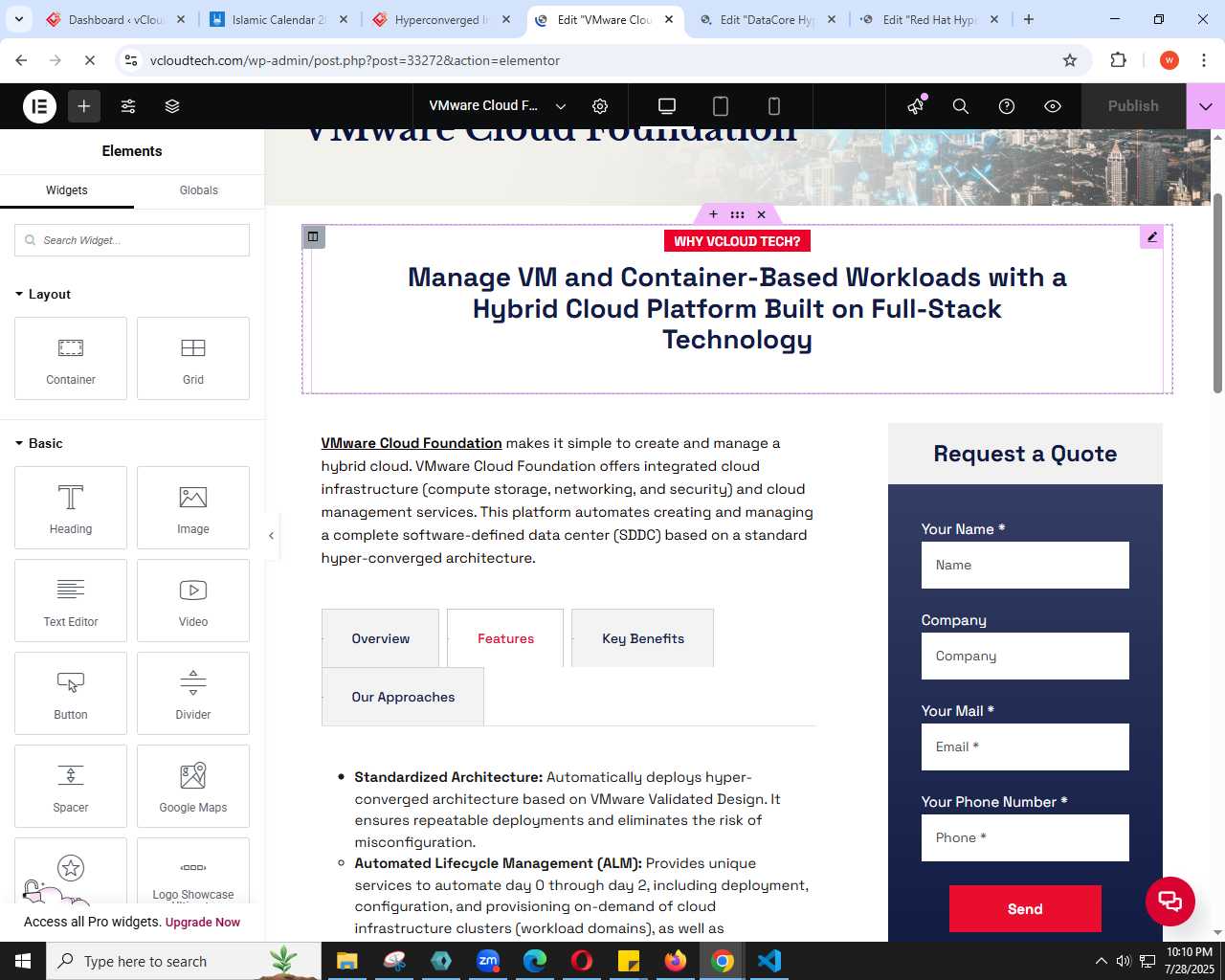Screen dimensions: 1225x980
Task: Select the Heading widget
Action: 71,508
